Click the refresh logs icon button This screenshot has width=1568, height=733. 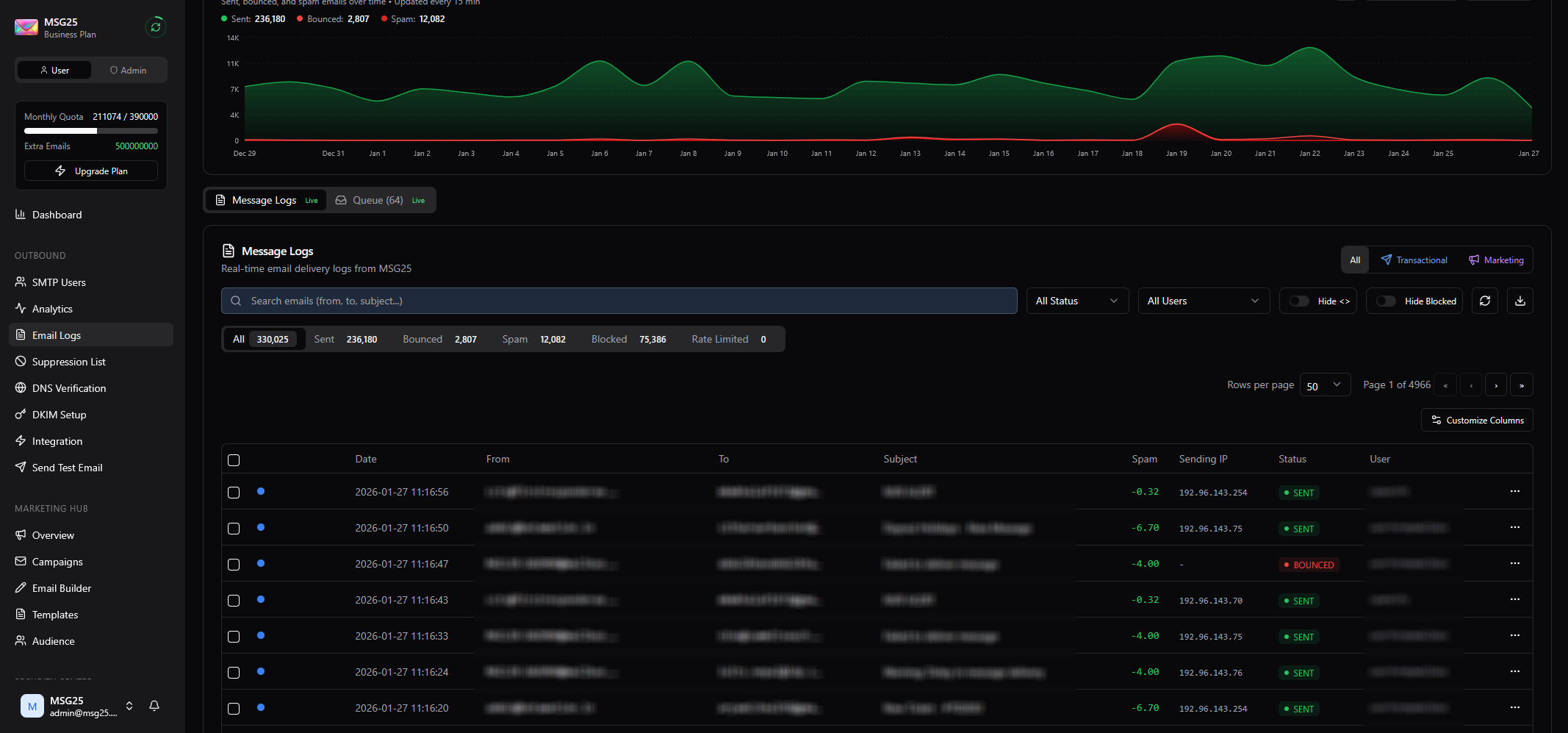click(x=1484, y=301)
